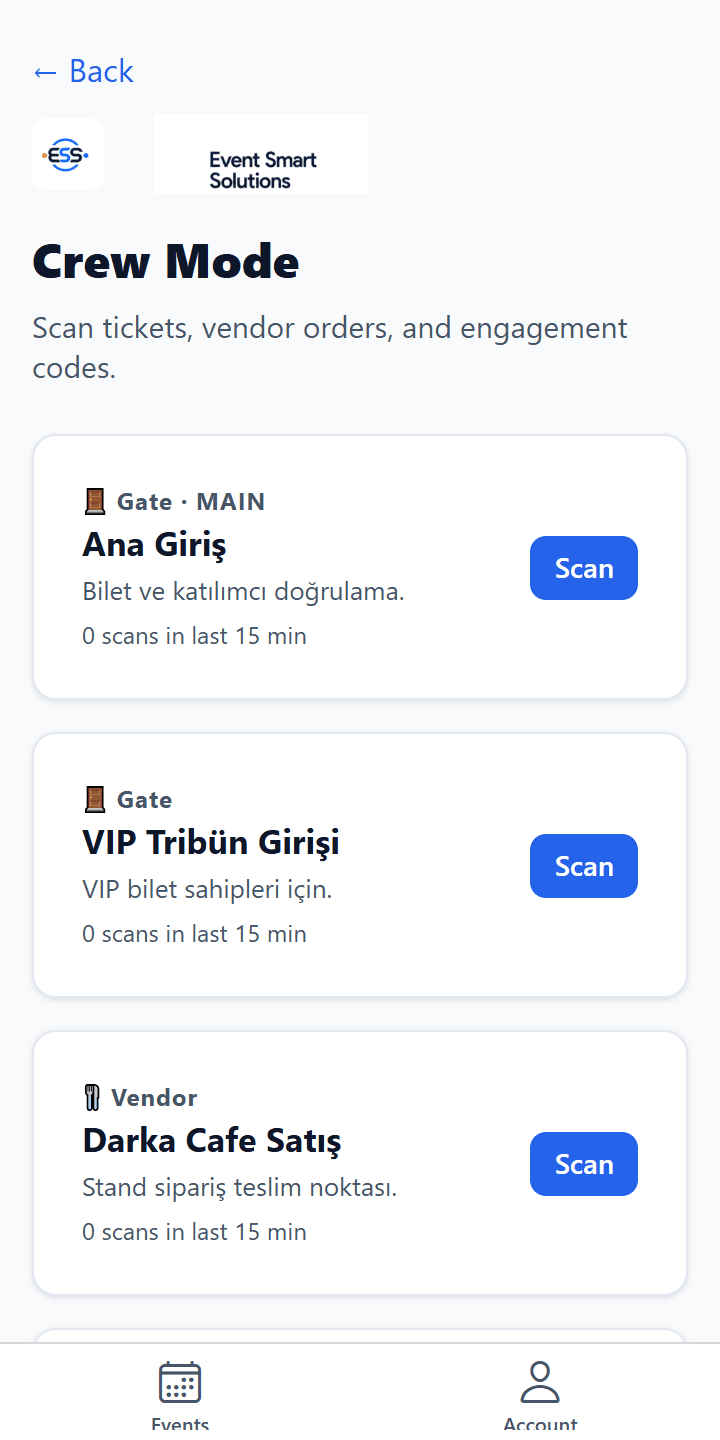Scan at the VIP Tribün Girişi gate

[x=584, y=866]
